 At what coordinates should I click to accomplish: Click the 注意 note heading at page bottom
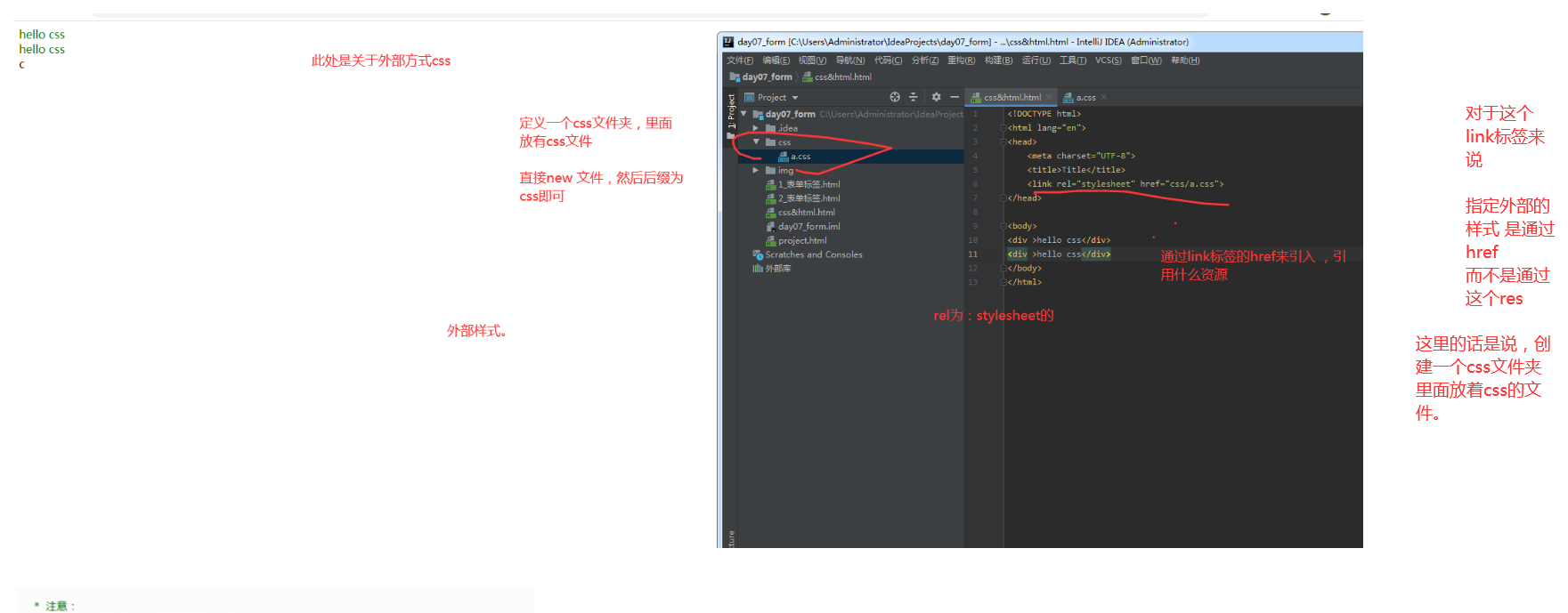[60, 606]
